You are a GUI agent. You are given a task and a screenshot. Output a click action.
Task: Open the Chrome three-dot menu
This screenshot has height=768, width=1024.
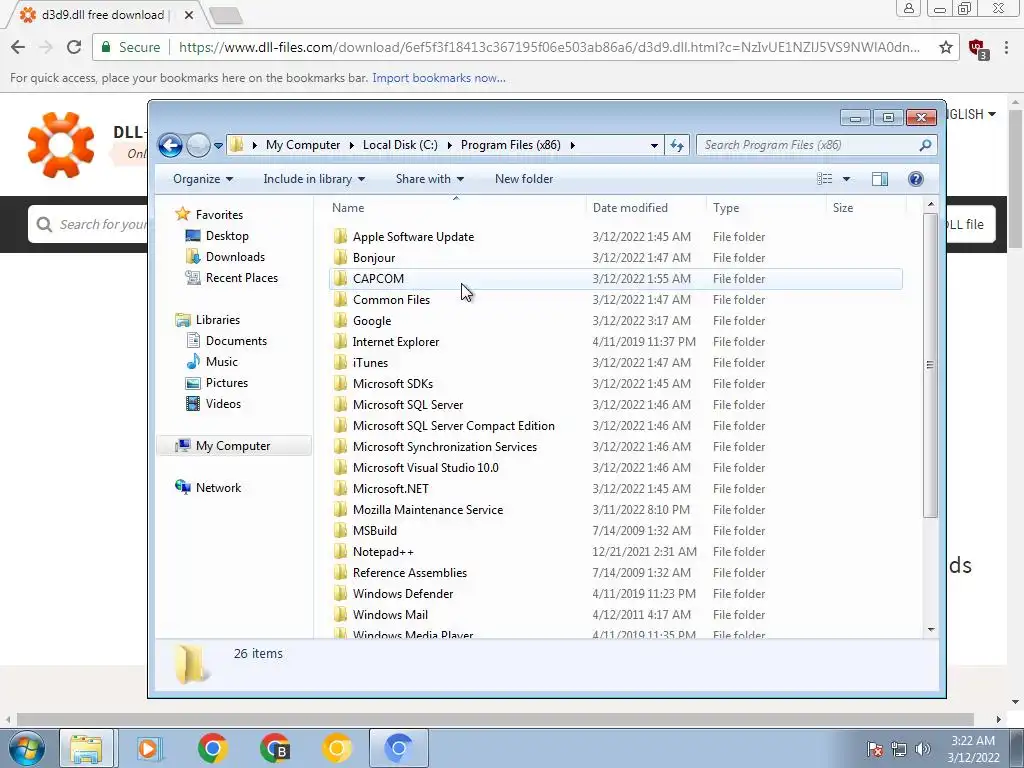(1006, 47)
